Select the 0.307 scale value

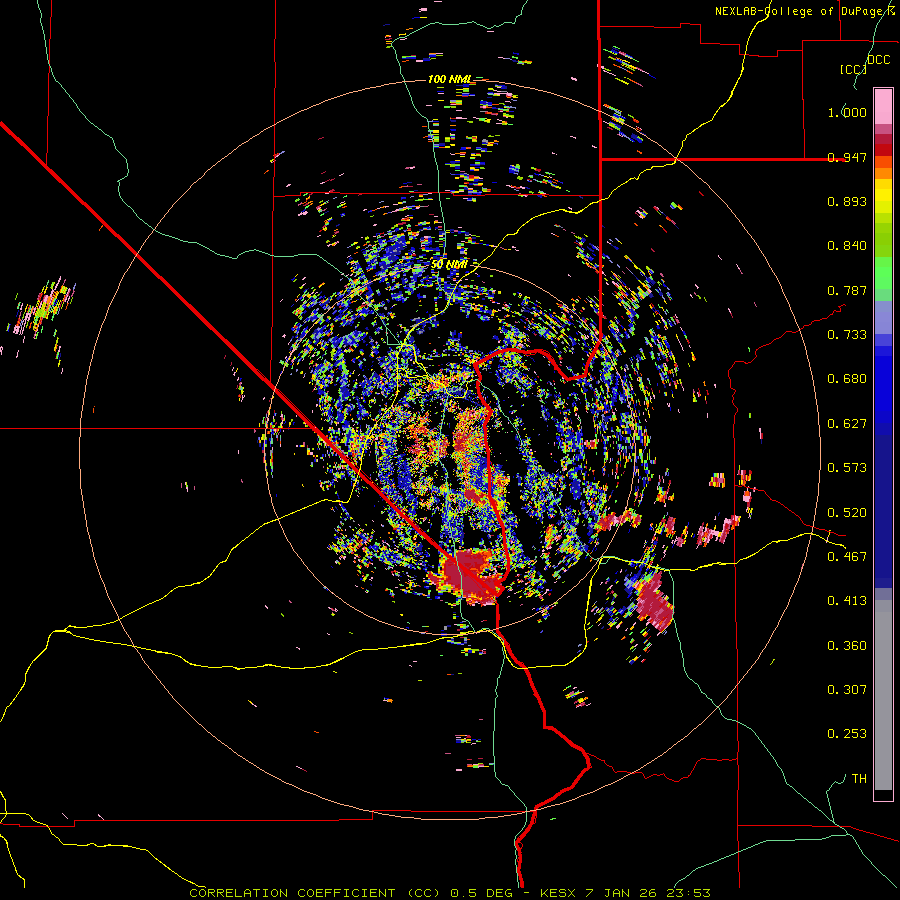(847, 690)
